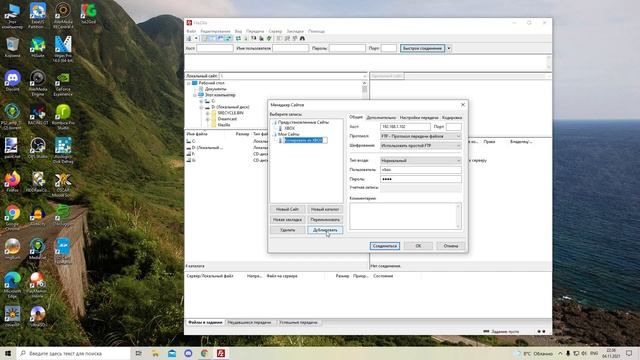Click the Новая закладка button
This screenshot has width=640, height=360.
point(287,220)
